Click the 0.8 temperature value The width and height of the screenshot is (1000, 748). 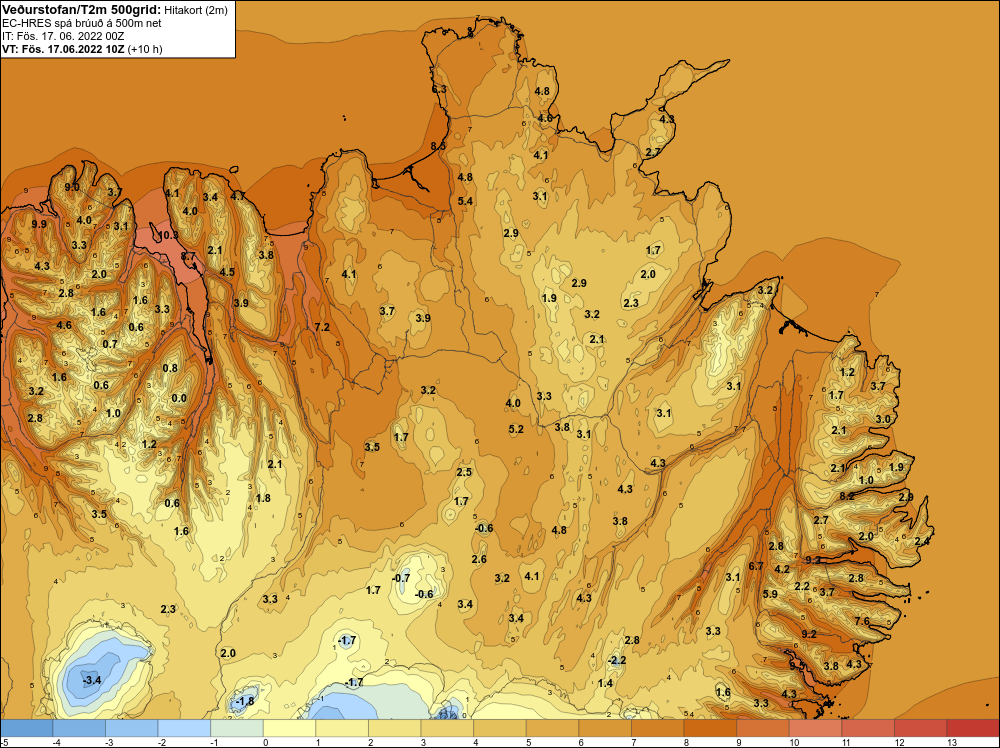click(170, 368)
